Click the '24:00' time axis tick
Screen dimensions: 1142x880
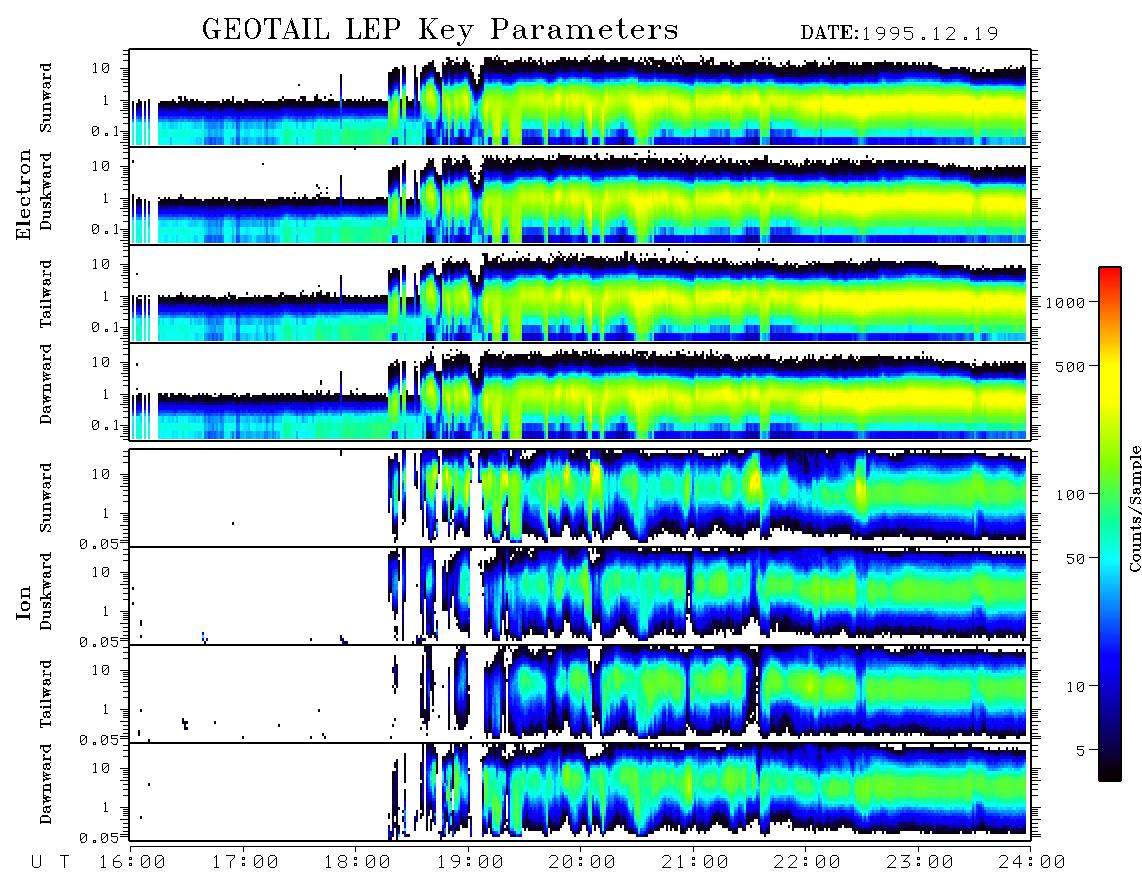point(1032,862)
